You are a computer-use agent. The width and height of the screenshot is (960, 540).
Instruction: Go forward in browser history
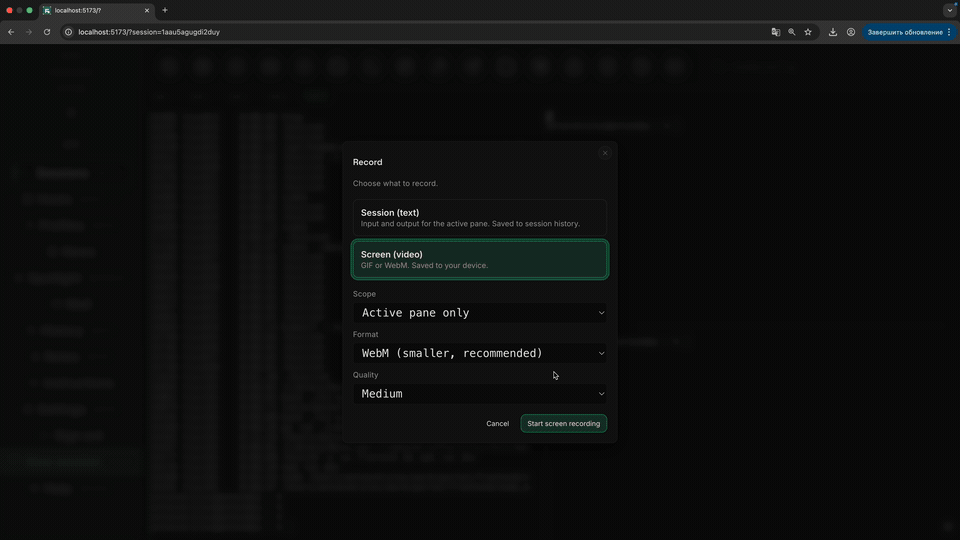click(29, 32)
